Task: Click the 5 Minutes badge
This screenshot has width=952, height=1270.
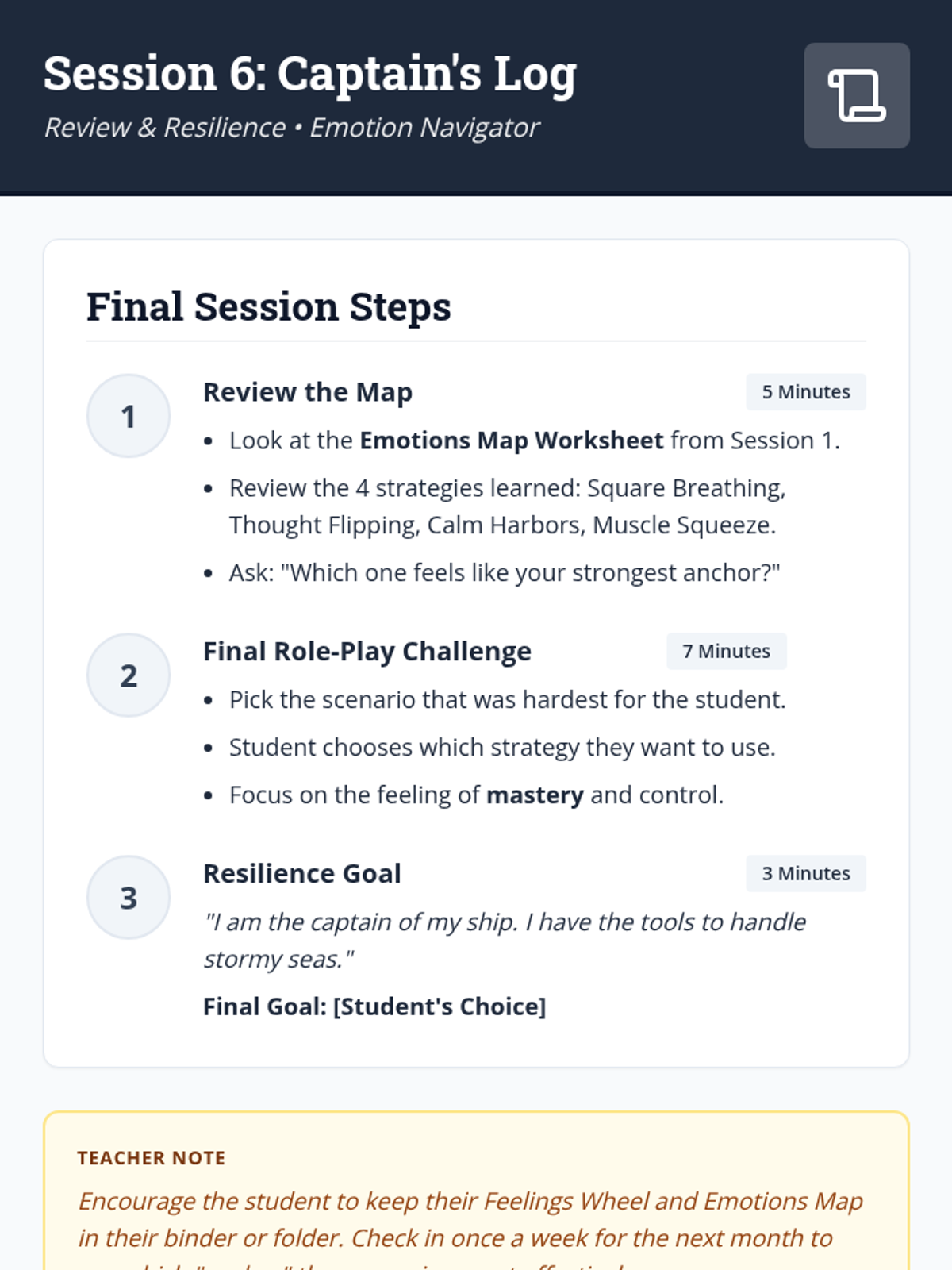Action: 805,392
